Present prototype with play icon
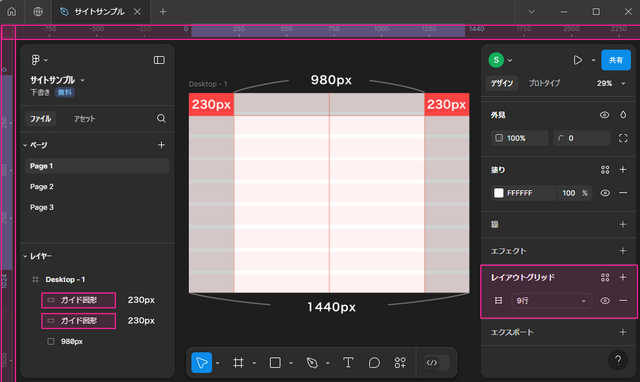The width and height of the screenshot is (640, 382). coord(578,60)
